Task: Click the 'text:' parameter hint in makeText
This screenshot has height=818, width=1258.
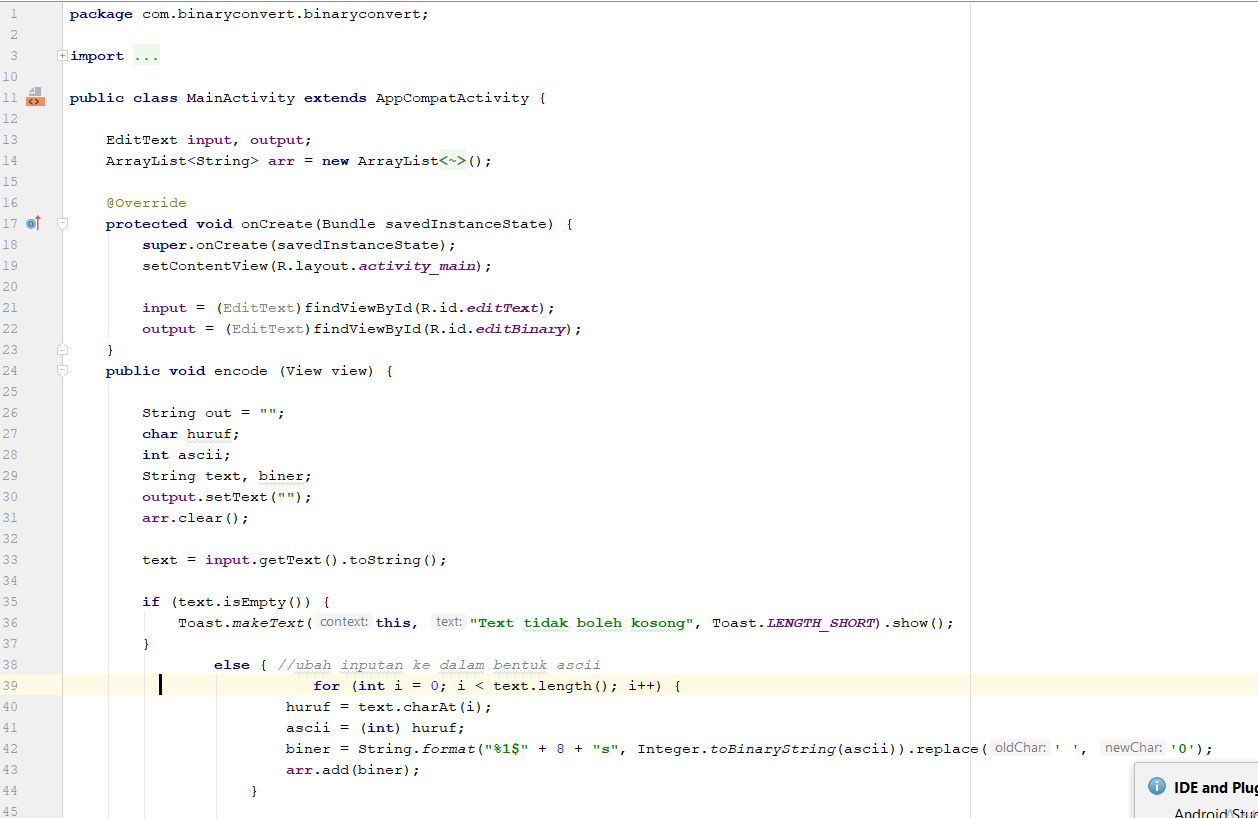Action: pyautogui.click(x=448, y=622)
